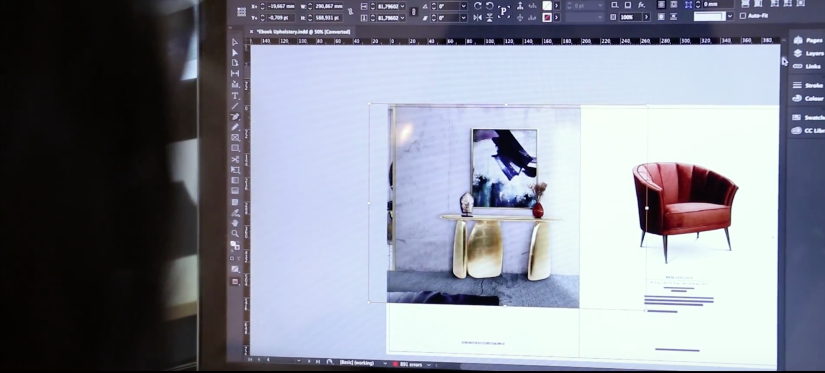
Task: Select the Rectangle tool
Action: tap(235, 148)
